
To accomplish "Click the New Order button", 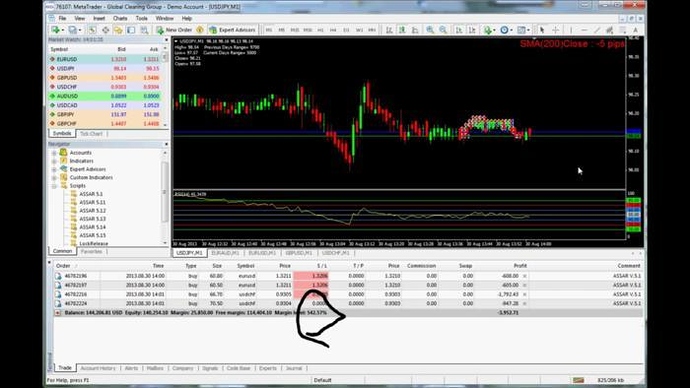I will (x=175, y=30).
